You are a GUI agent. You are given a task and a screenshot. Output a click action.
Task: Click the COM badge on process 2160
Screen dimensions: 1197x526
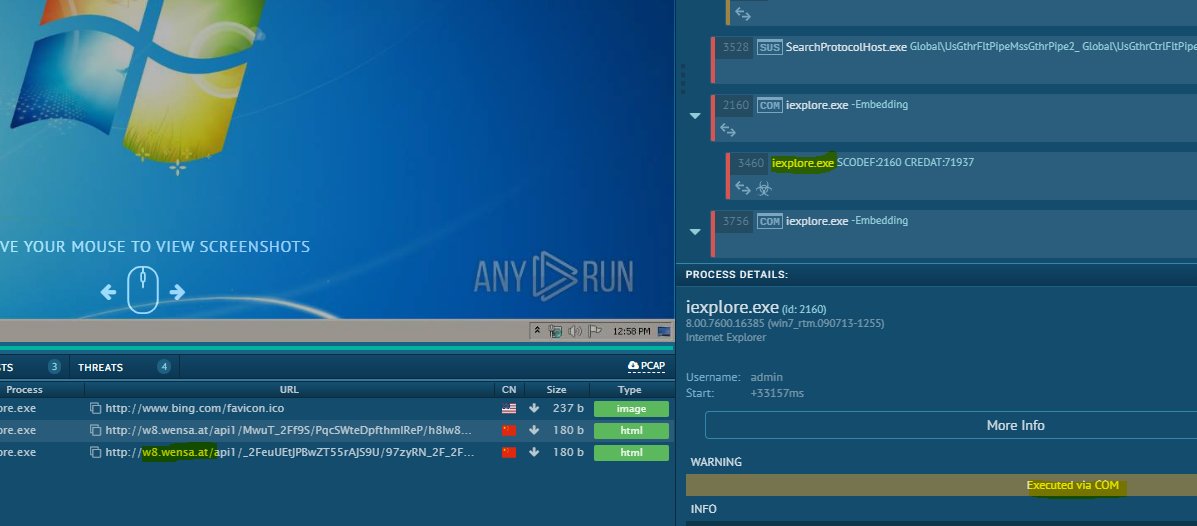coord(770,105)
